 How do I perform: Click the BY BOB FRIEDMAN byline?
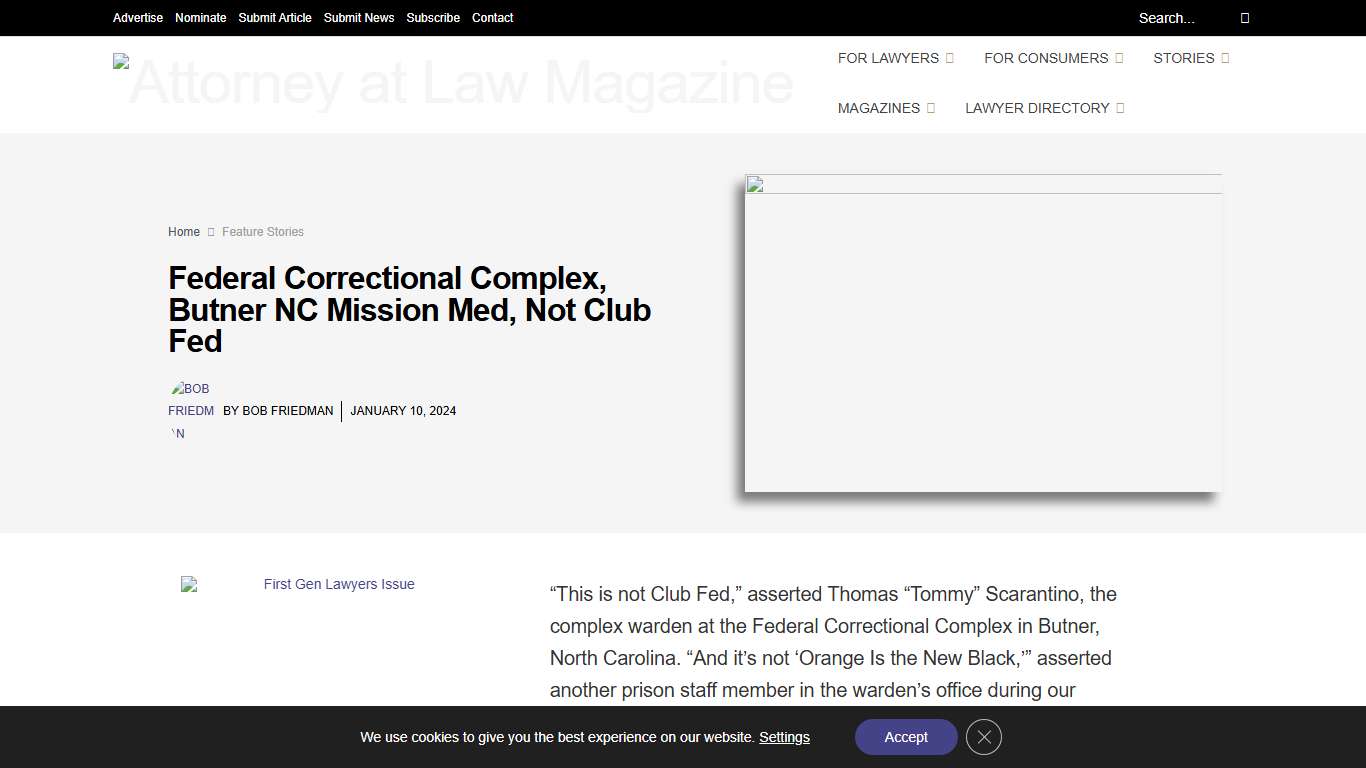[x=278, y=410]
